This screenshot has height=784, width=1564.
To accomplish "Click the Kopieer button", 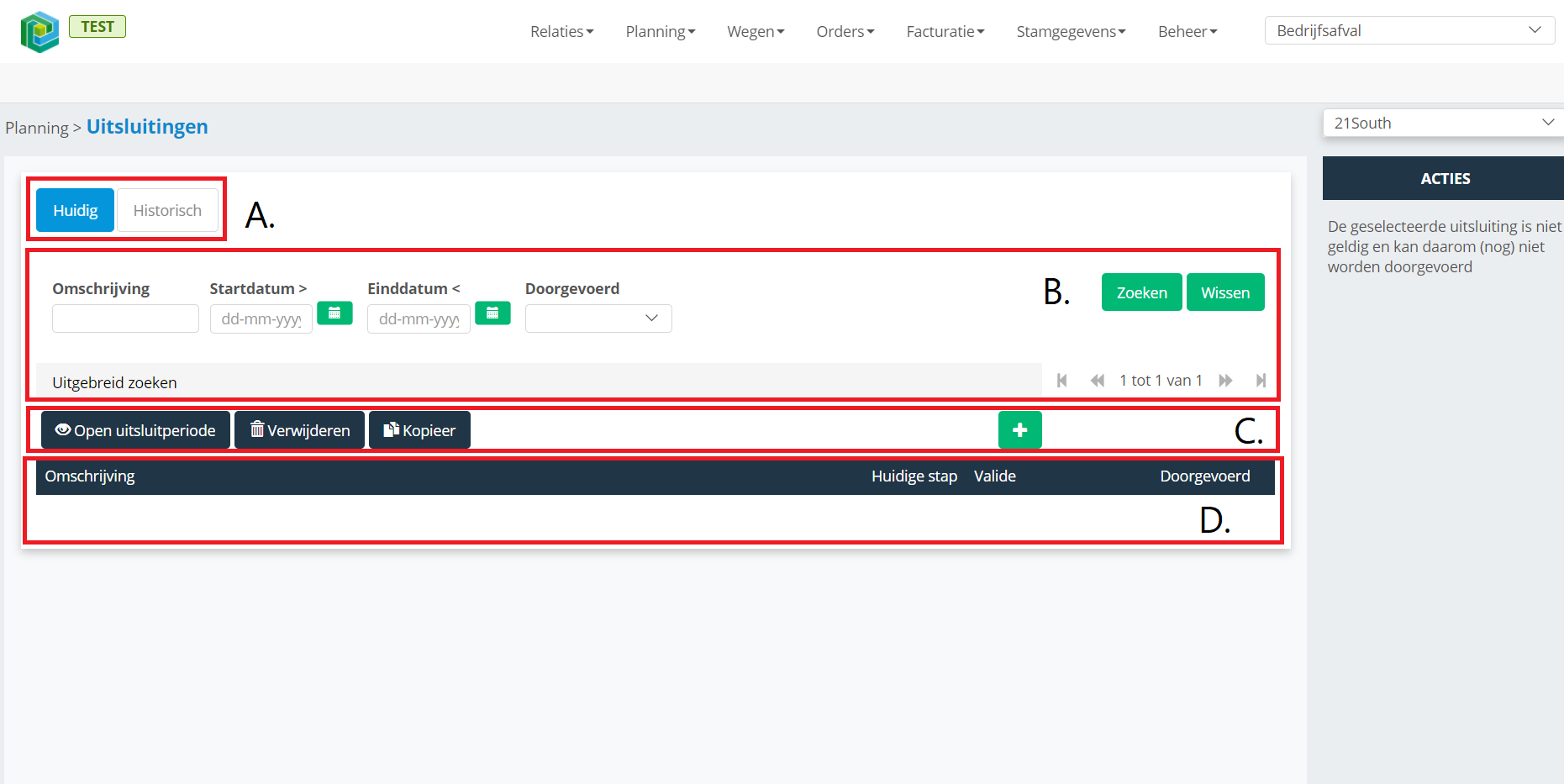I will 419,429.
